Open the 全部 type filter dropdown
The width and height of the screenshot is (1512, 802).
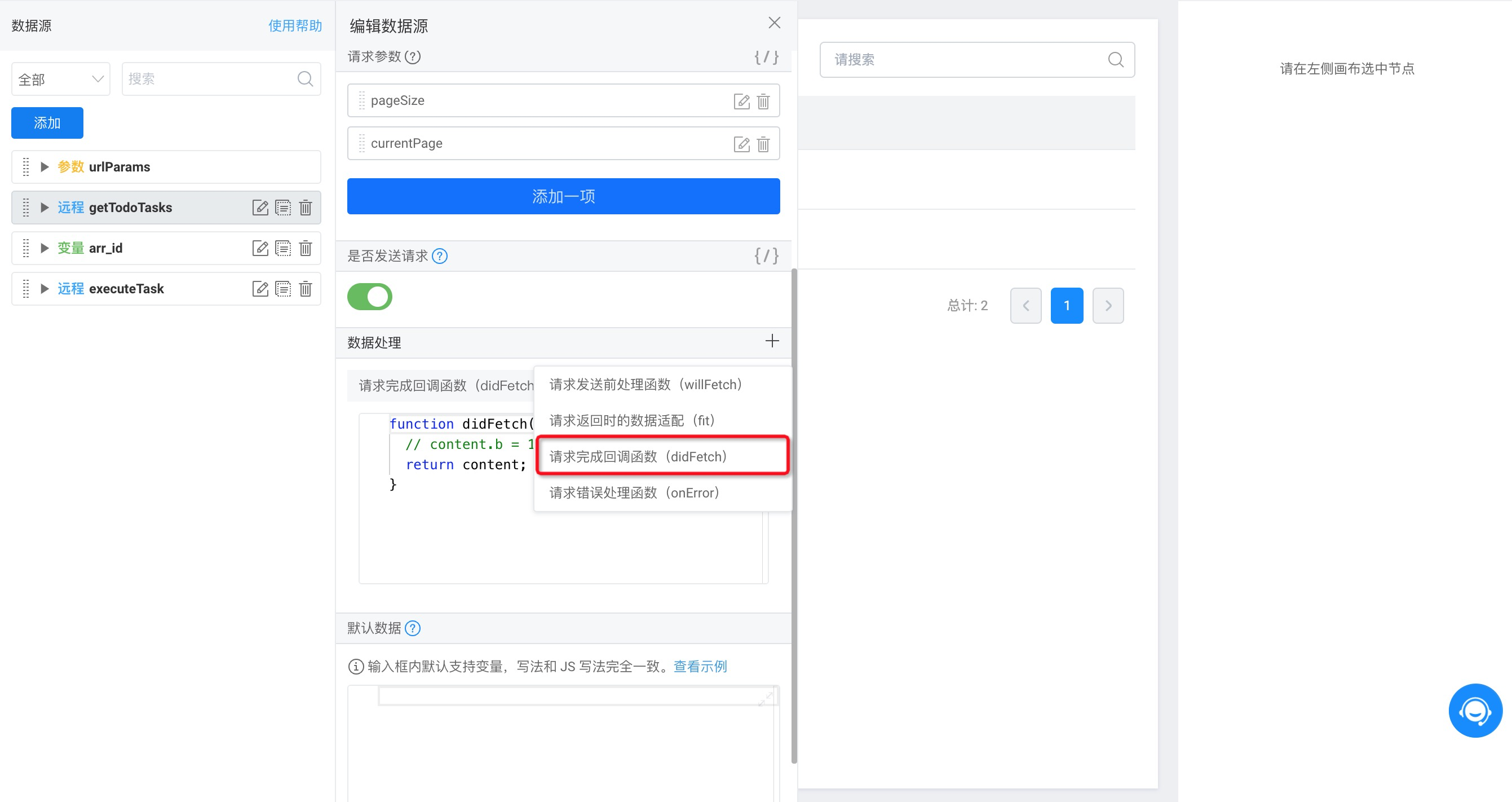point(60,80)
